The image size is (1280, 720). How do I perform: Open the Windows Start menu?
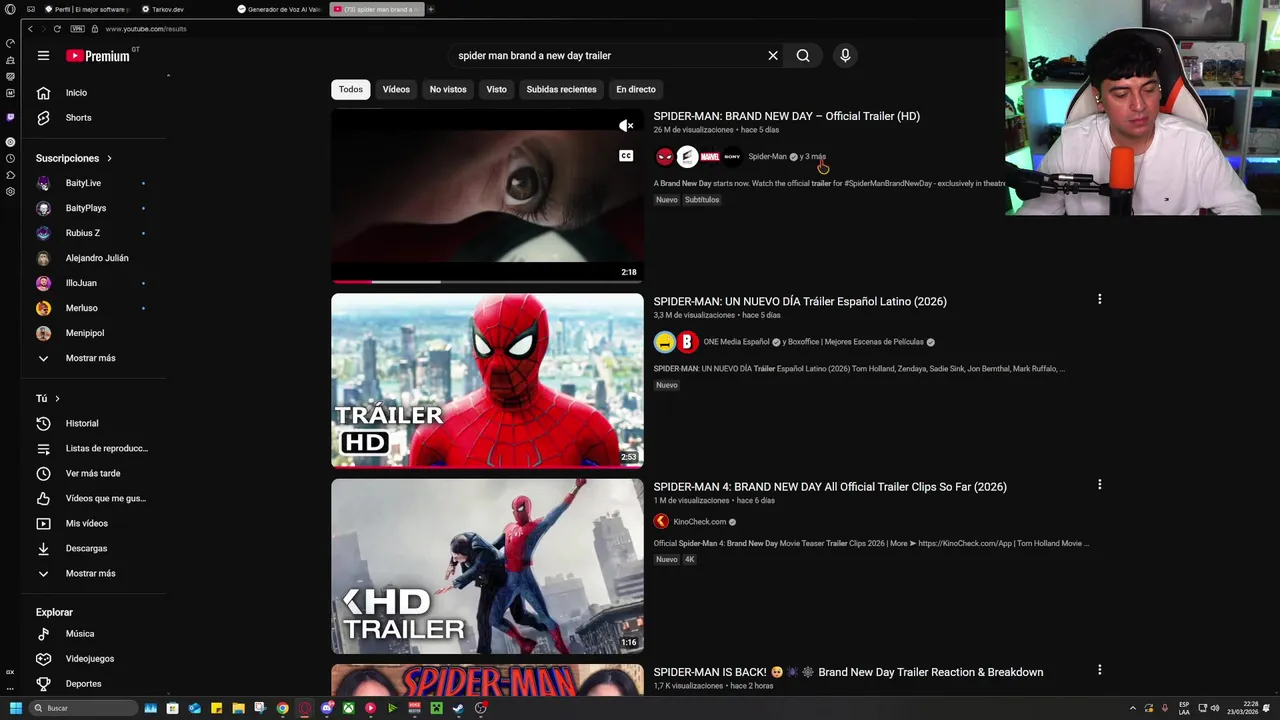point(15,708)
